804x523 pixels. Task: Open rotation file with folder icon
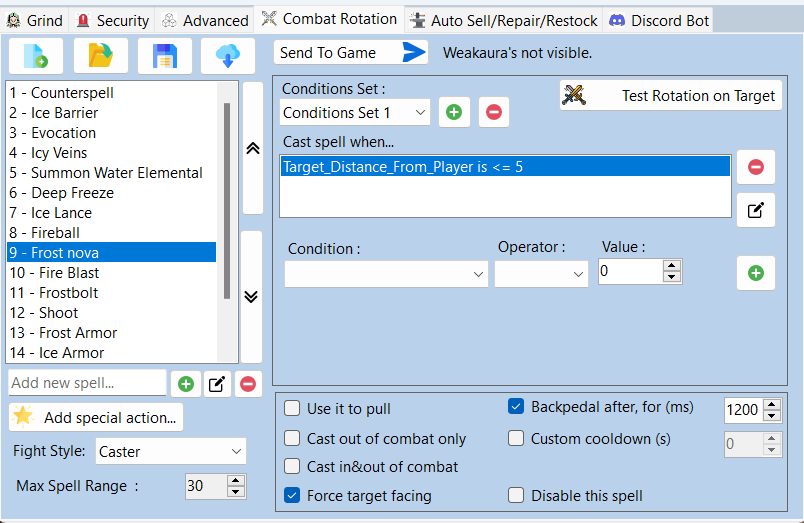pos(100,57)
